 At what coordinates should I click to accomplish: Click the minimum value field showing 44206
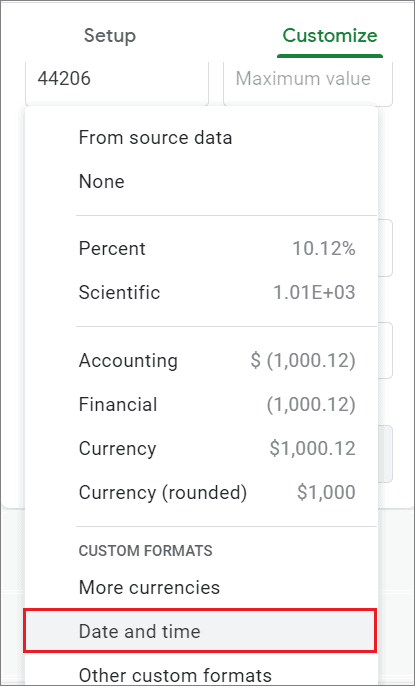(117, 81)
